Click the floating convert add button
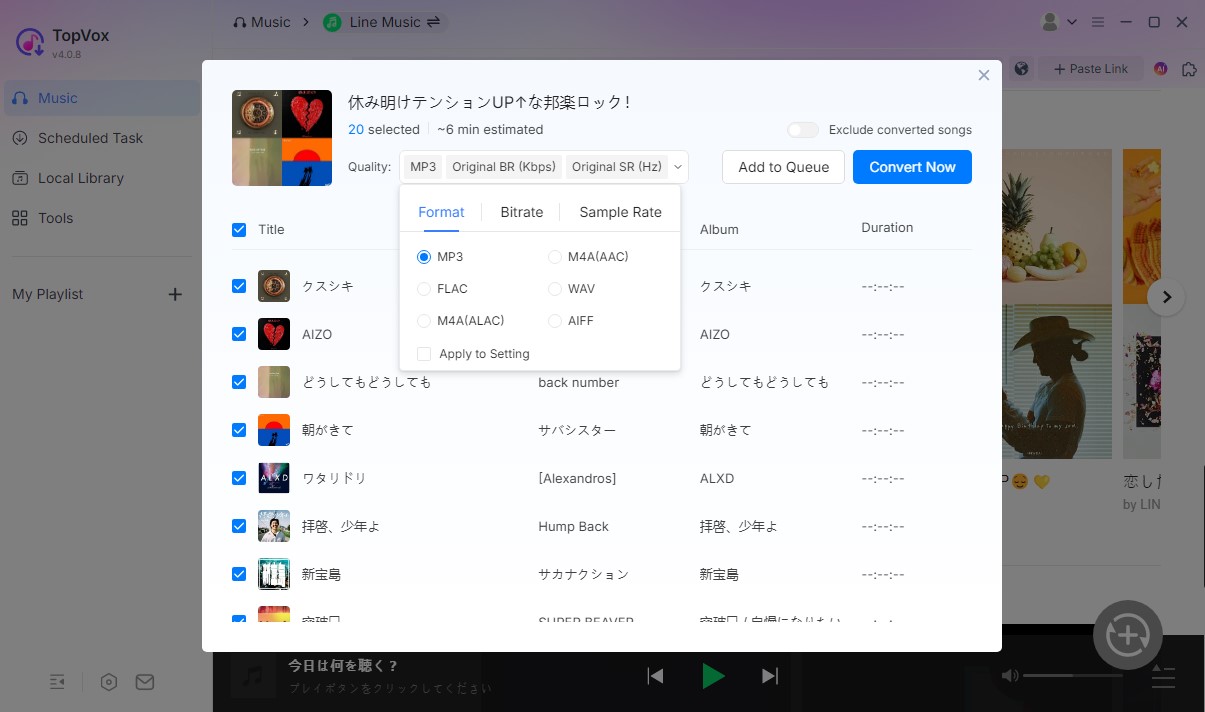 coord(1128,634)
